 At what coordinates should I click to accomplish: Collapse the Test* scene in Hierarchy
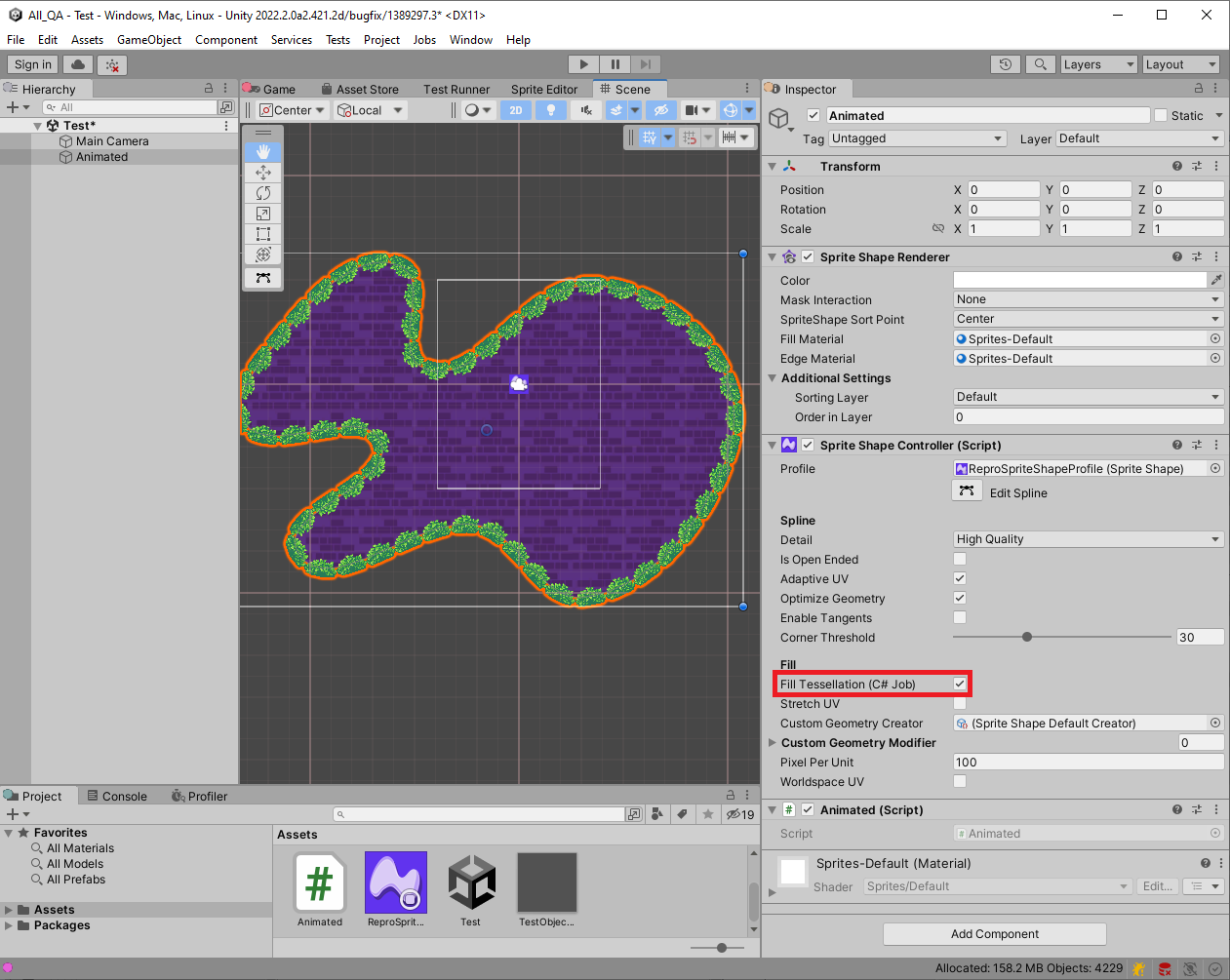[x=38, y=126]
